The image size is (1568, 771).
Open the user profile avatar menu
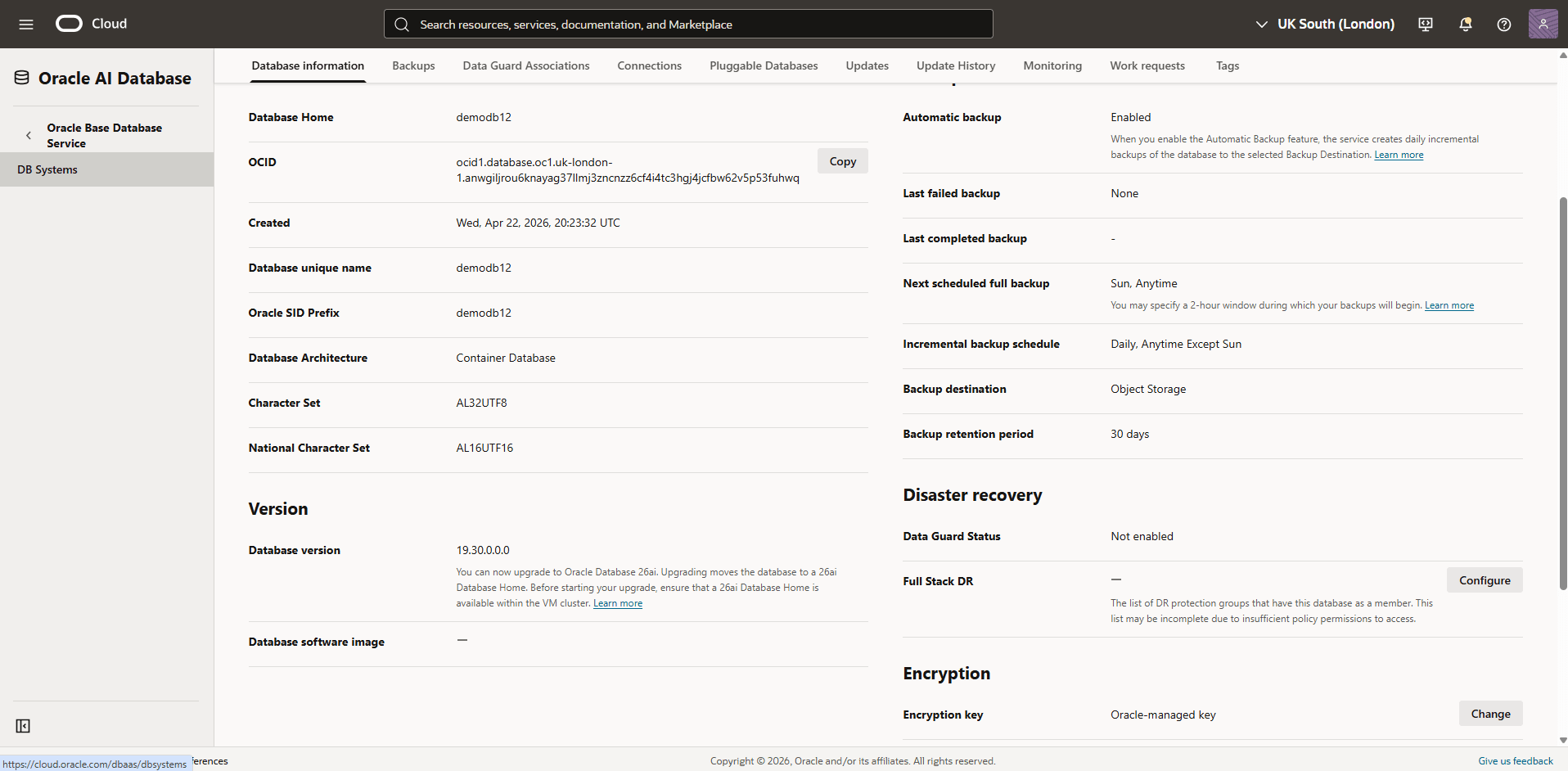tap(1543, 24)
